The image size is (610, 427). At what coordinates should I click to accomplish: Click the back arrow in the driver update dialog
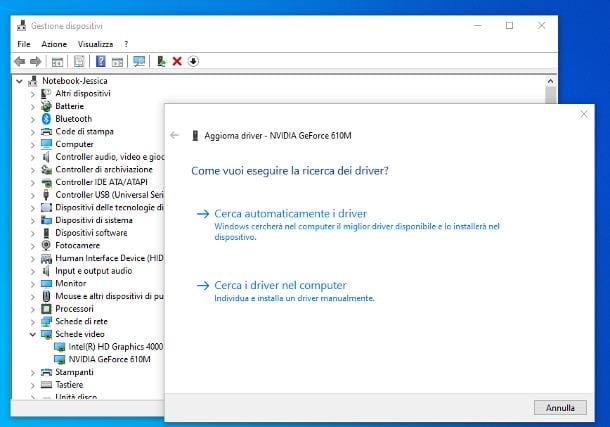(174, 135)
